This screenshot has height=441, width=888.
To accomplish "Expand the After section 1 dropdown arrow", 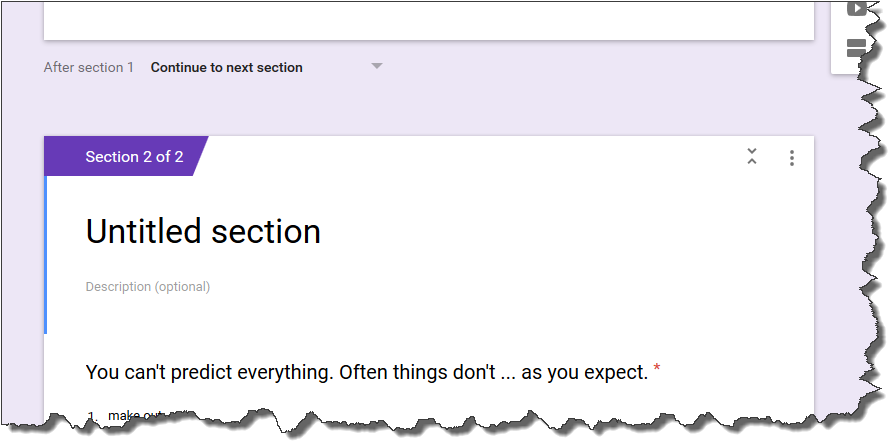I will (377, 66).
